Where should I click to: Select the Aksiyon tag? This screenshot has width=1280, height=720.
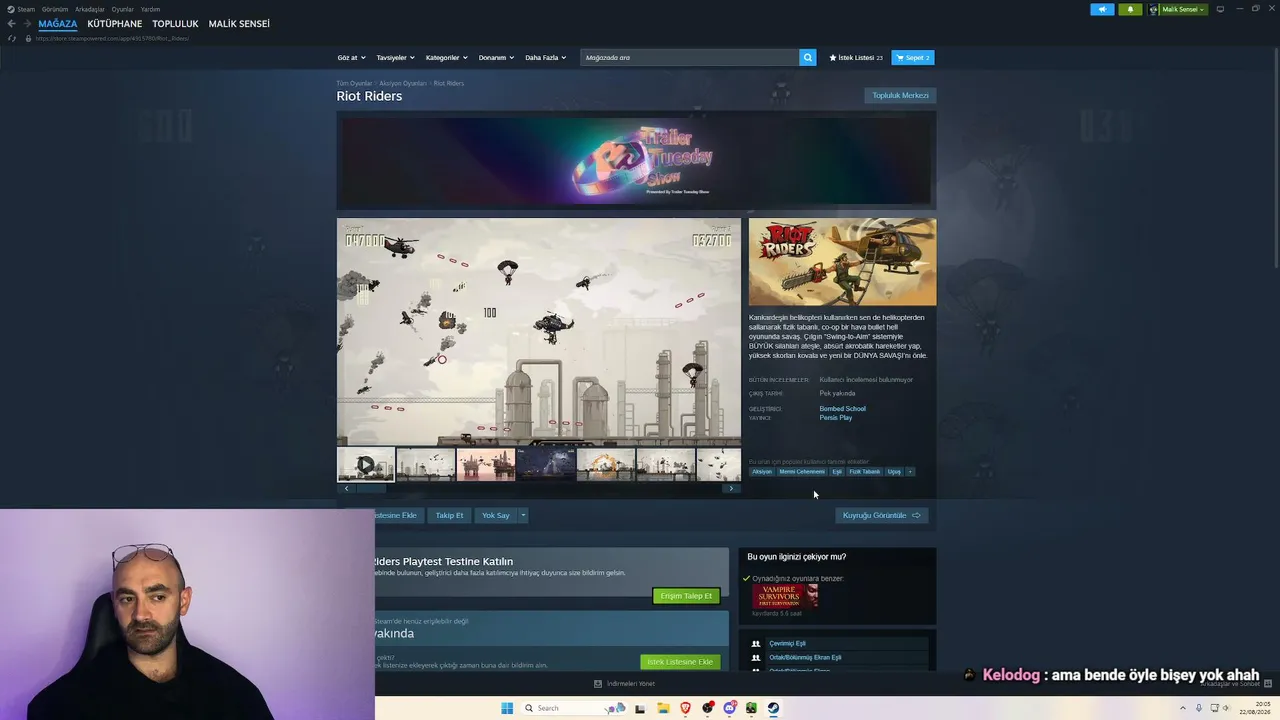762,471
